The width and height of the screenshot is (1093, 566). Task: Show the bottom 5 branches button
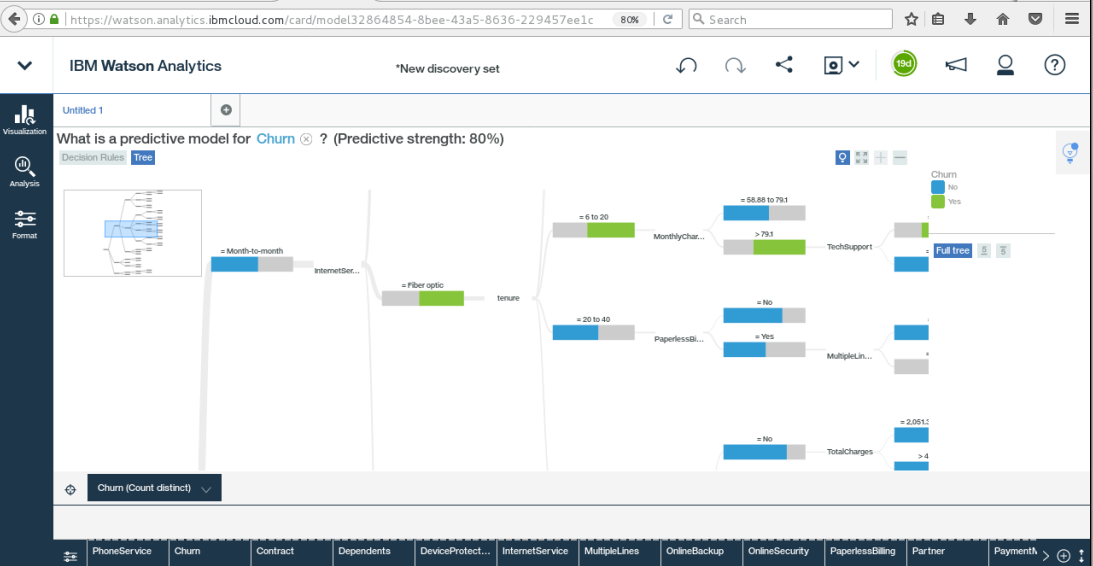tap(1002, 250)
